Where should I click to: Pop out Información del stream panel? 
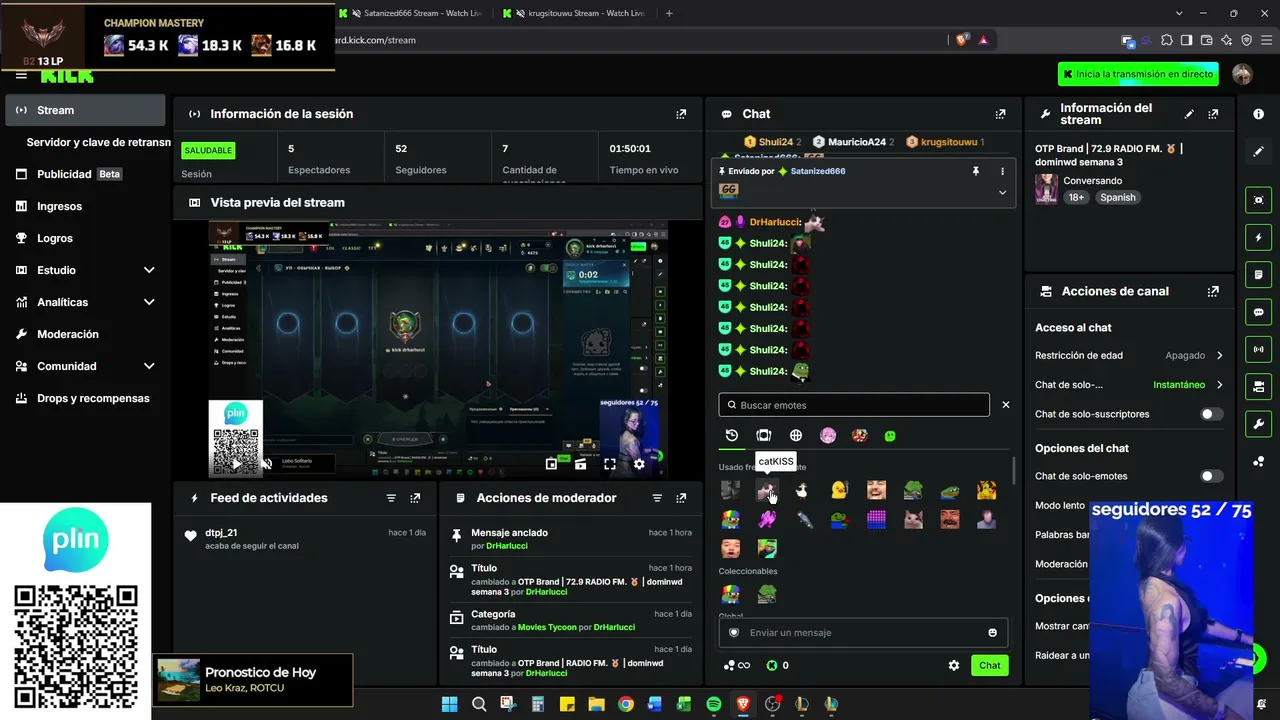point(1213,114)
